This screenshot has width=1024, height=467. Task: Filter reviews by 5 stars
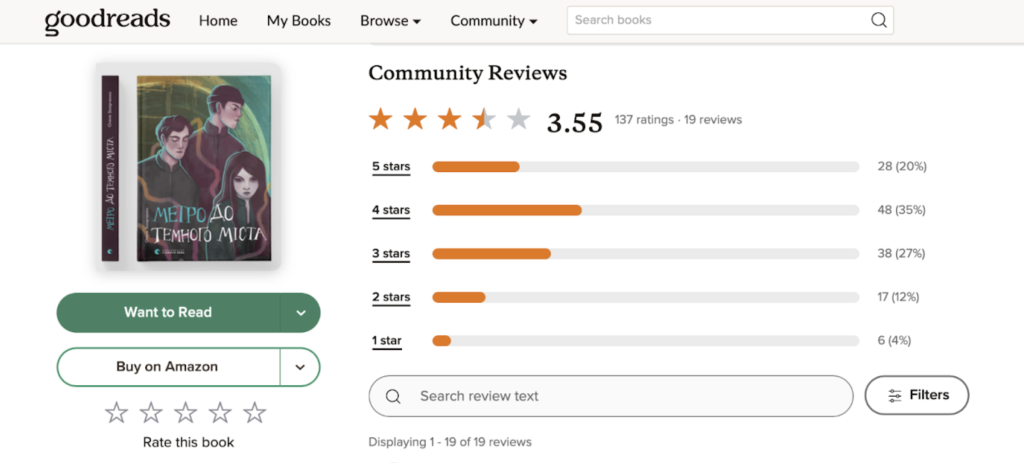[x=391, y=167]
